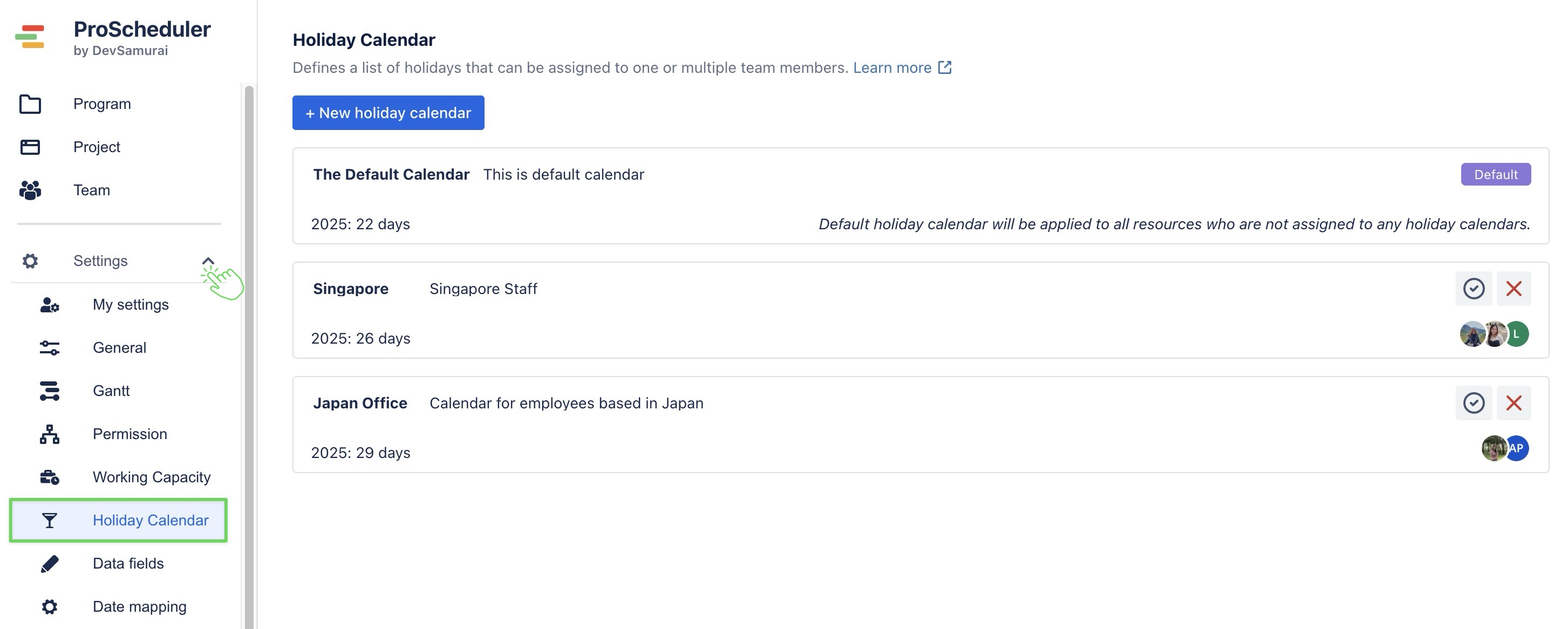Click the Team people icon
This screenshot has height=629, width=1568.
click(30, 190)
